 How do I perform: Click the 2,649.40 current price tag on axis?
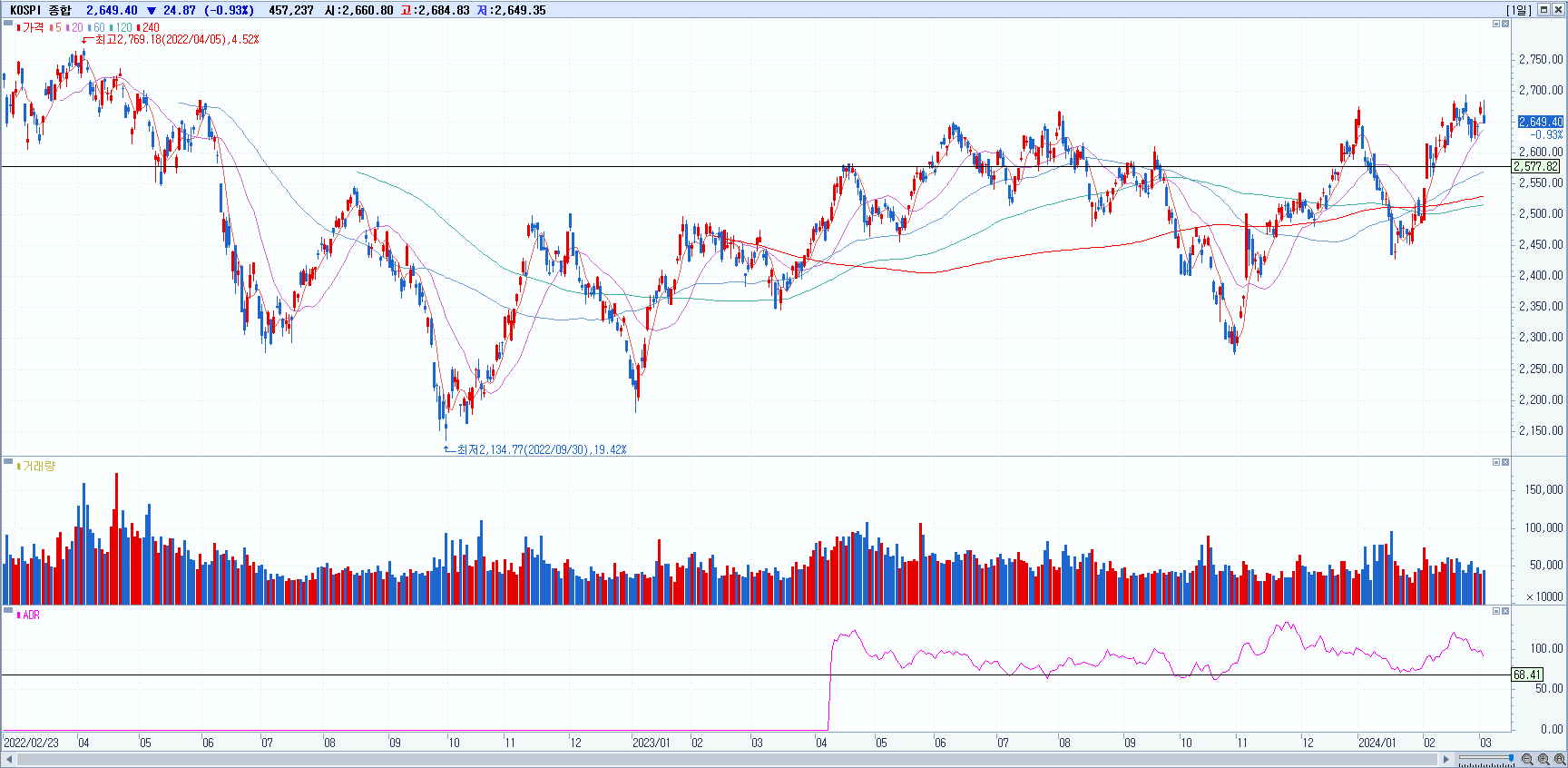pos(1541,122)
